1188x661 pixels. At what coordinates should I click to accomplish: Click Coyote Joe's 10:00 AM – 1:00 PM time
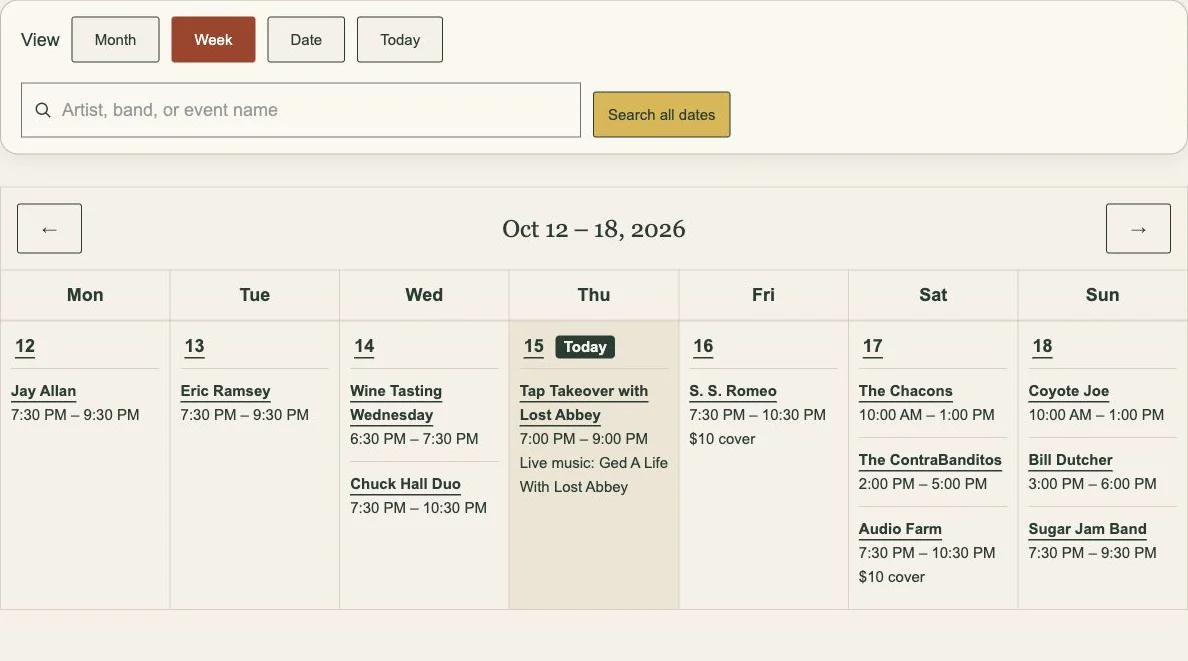[1096, 415]
